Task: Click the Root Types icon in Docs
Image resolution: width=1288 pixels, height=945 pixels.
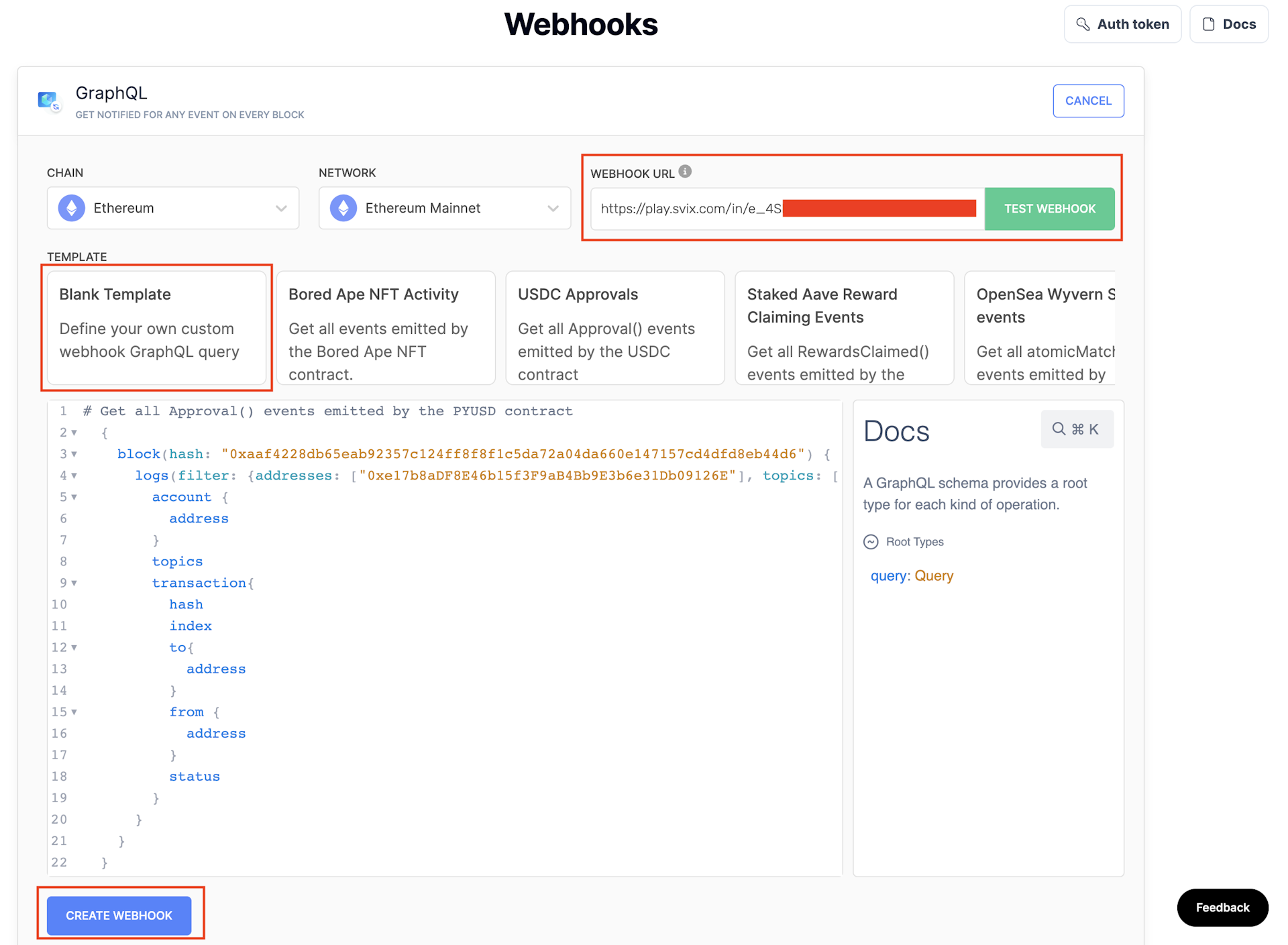Action: pyautogui.click(x=871, y=542)
